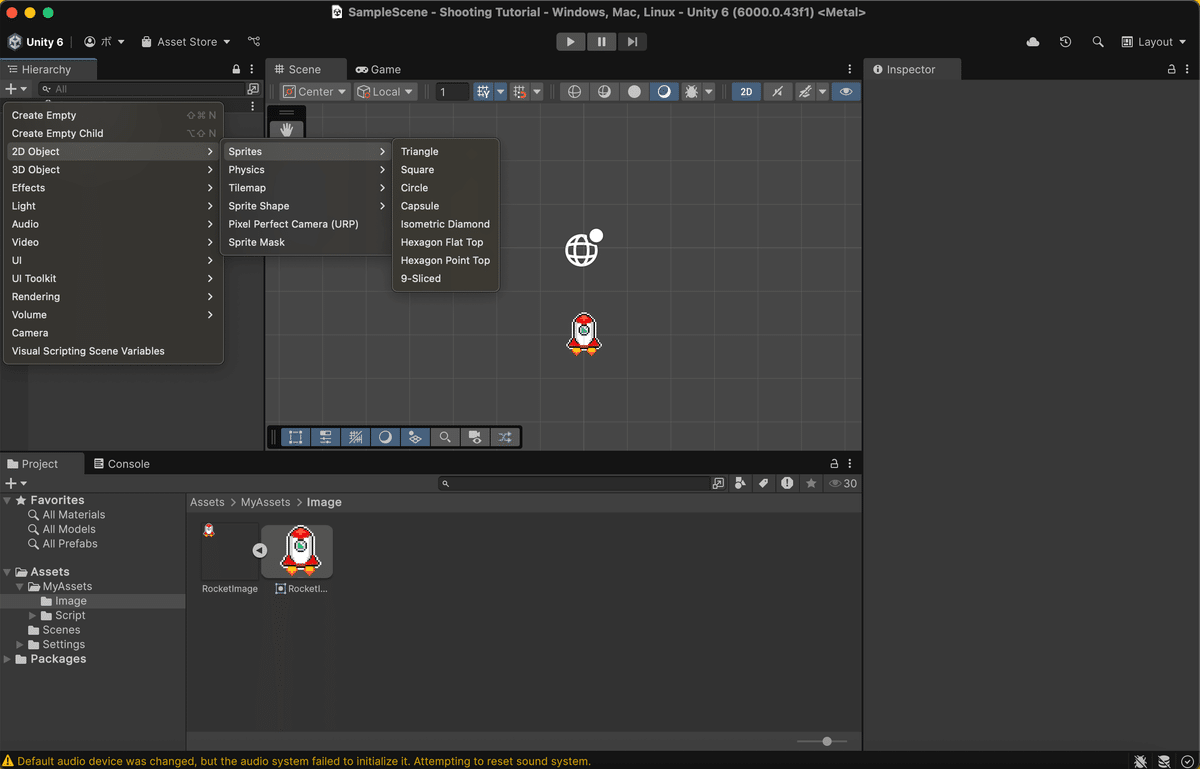Open the search icon in the top-right toolbar
The image size is (1200, 769).
(x=1098, y=42)
